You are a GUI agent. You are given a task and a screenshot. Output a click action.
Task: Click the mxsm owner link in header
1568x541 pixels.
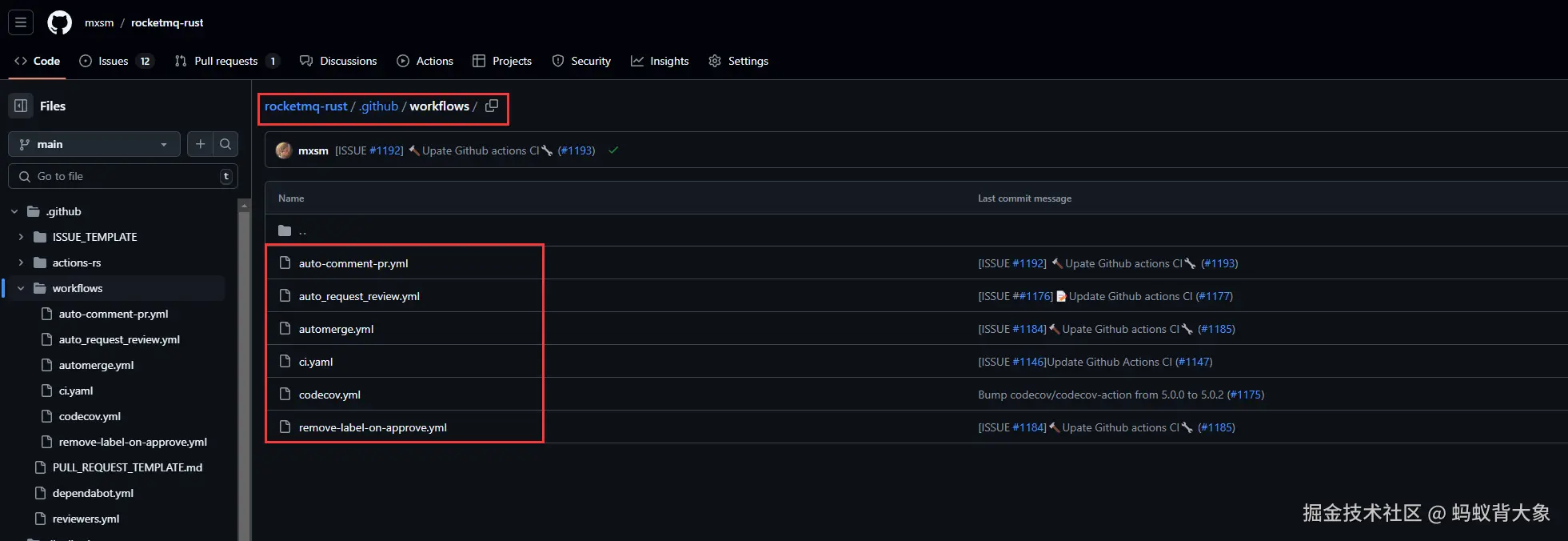click(99, 22)
